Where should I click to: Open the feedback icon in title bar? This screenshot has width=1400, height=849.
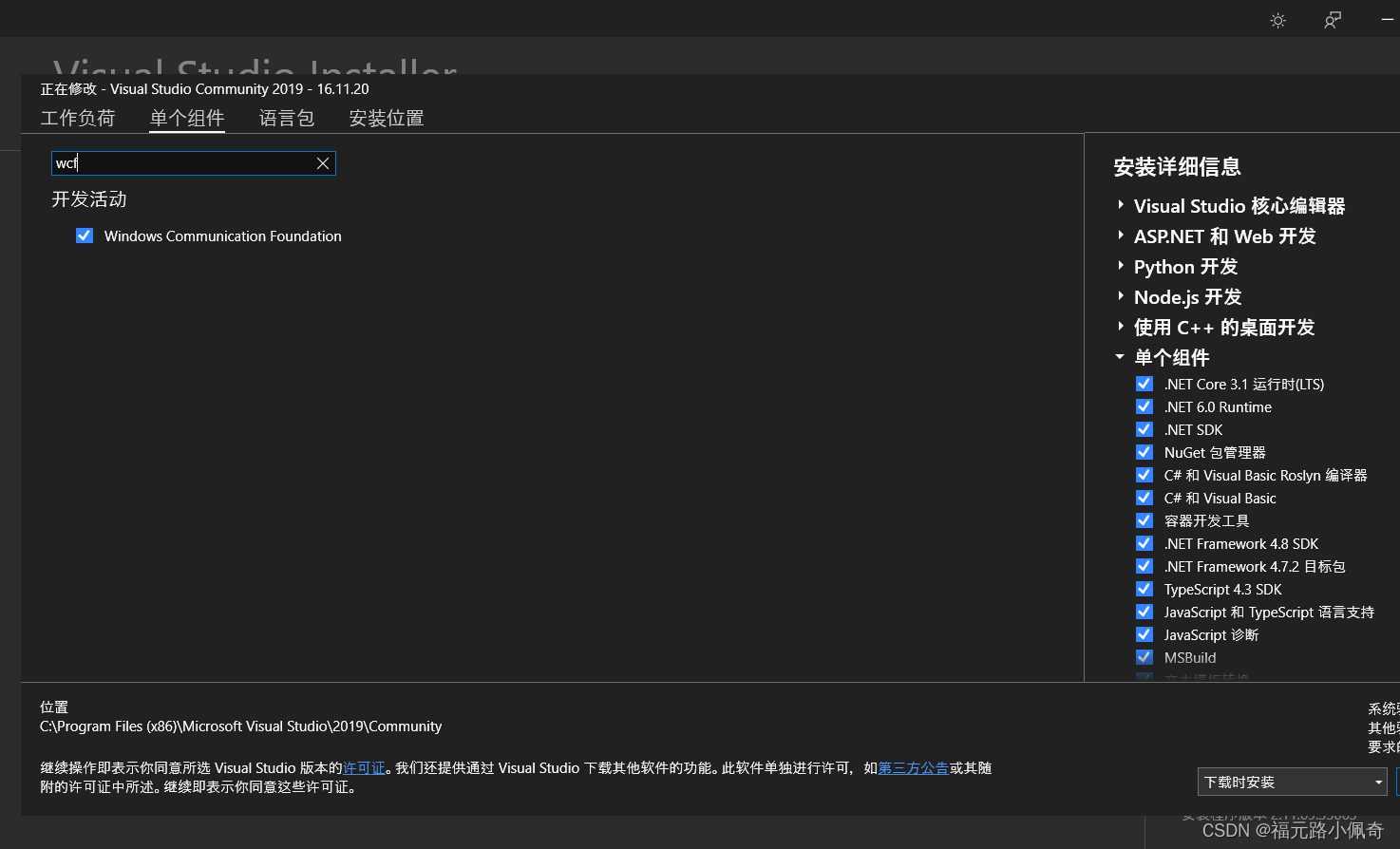(x=1333, y=20)
